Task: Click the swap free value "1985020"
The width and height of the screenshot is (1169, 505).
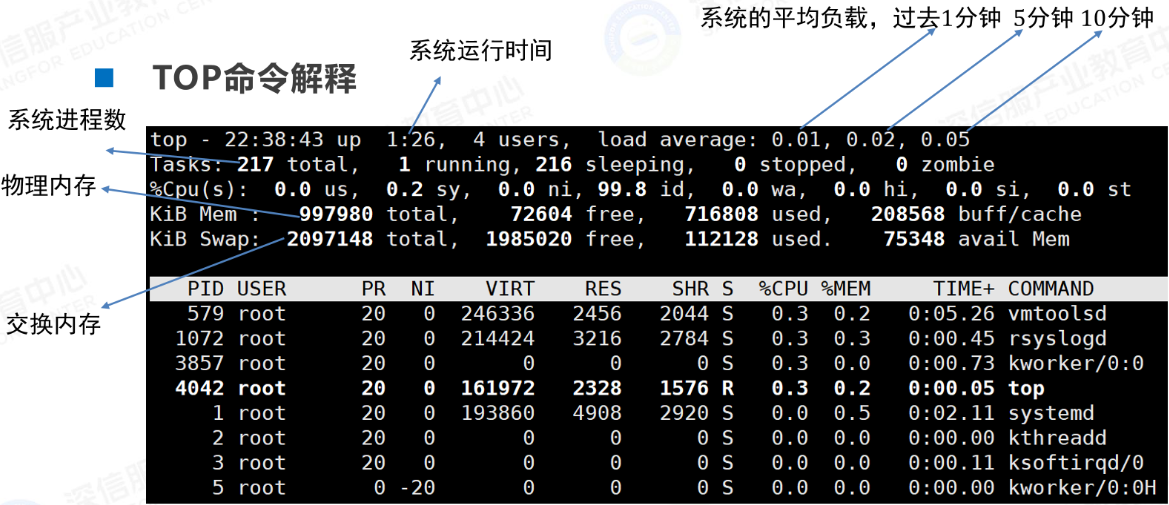Action: pos(529,239)
